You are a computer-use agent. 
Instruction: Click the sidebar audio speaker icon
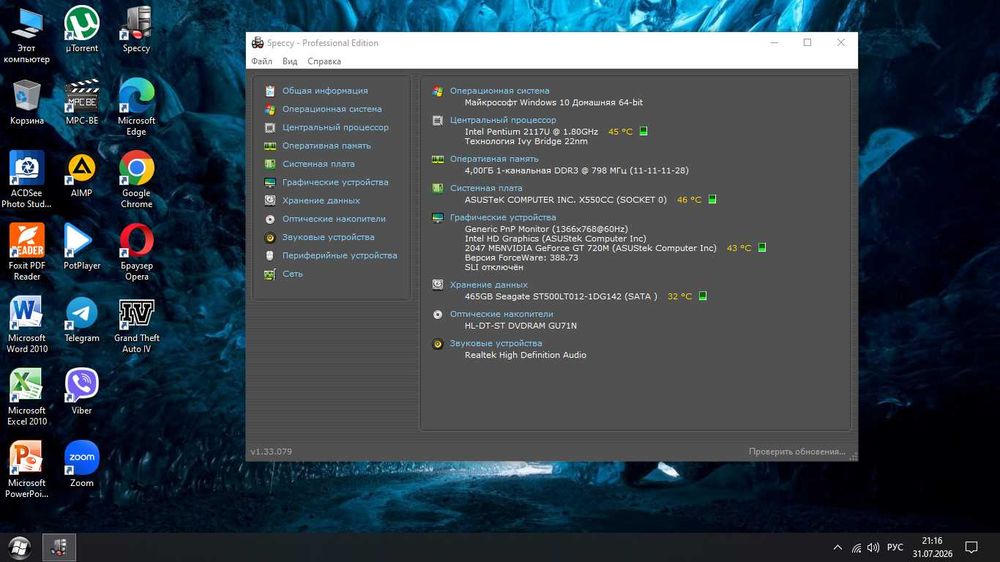pos(270,237)
